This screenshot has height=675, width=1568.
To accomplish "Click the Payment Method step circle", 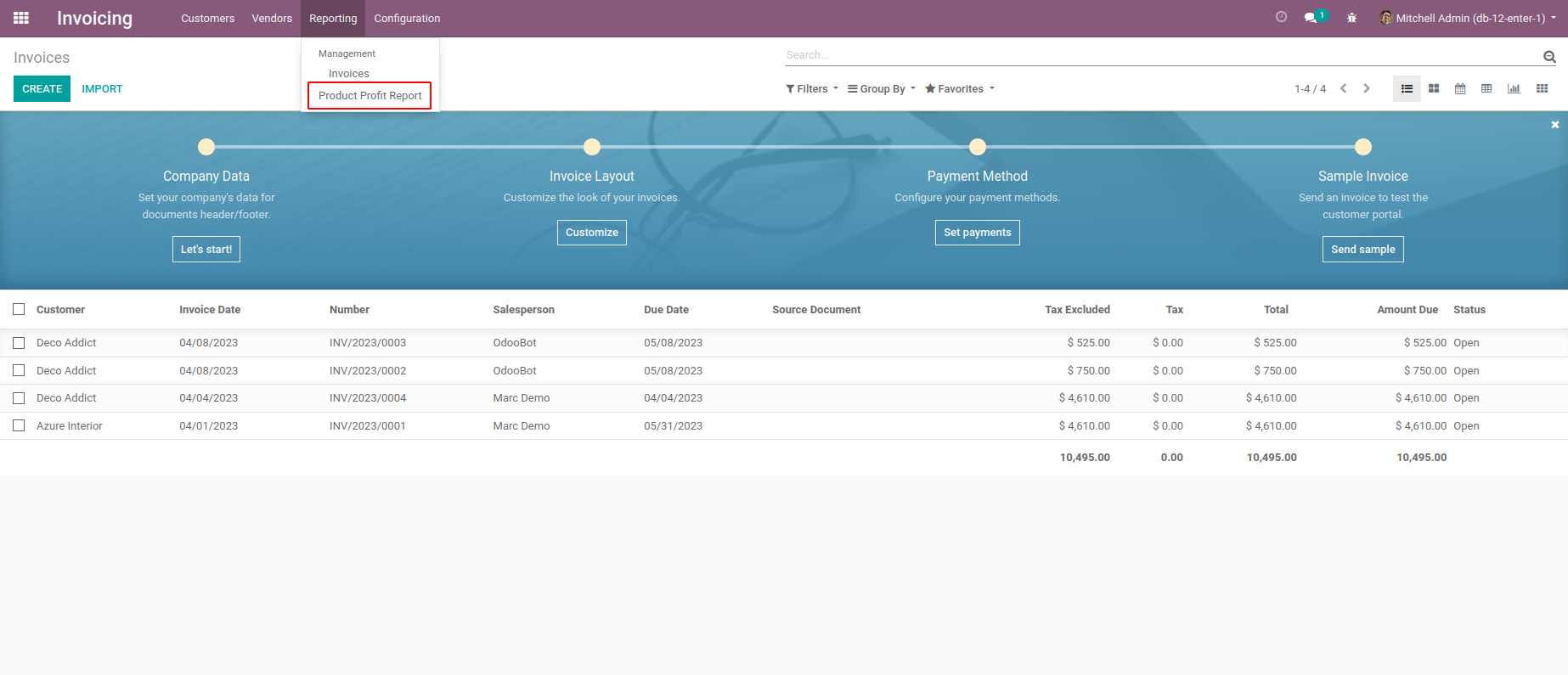I will click(x=978, y=147).
